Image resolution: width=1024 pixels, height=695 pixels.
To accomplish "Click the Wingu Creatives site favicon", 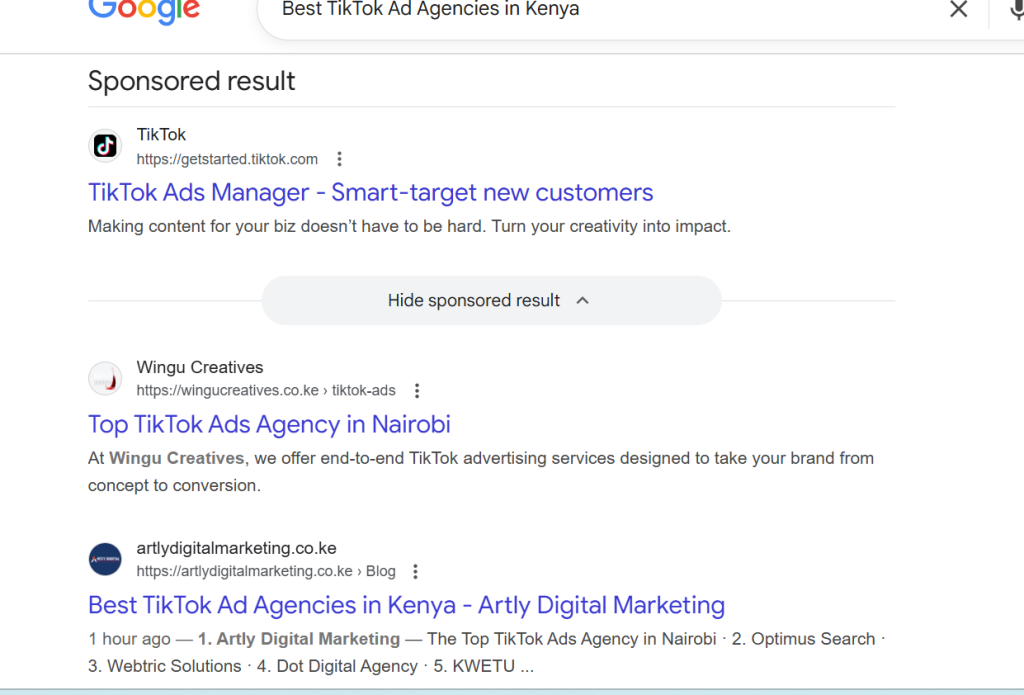I will (x=105, y=379).
